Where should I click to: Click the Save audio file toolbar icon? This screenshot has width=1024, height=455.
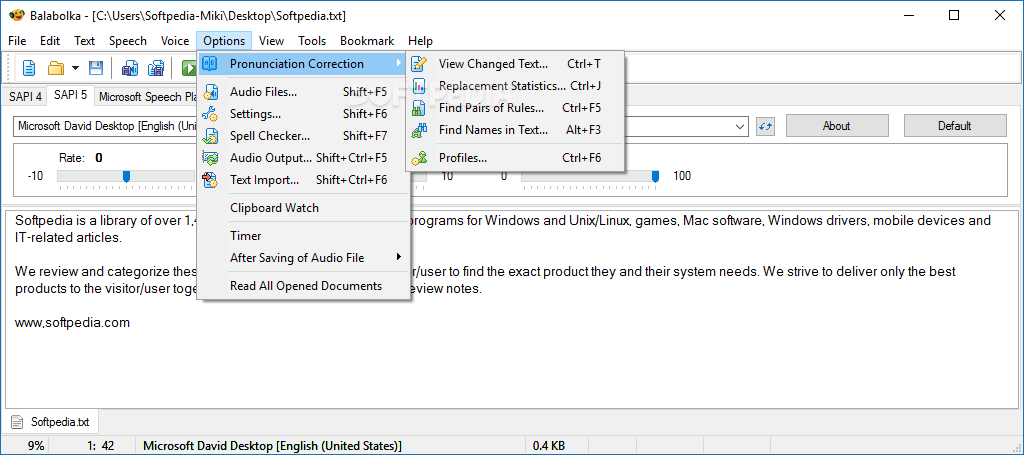click(130, 67)
